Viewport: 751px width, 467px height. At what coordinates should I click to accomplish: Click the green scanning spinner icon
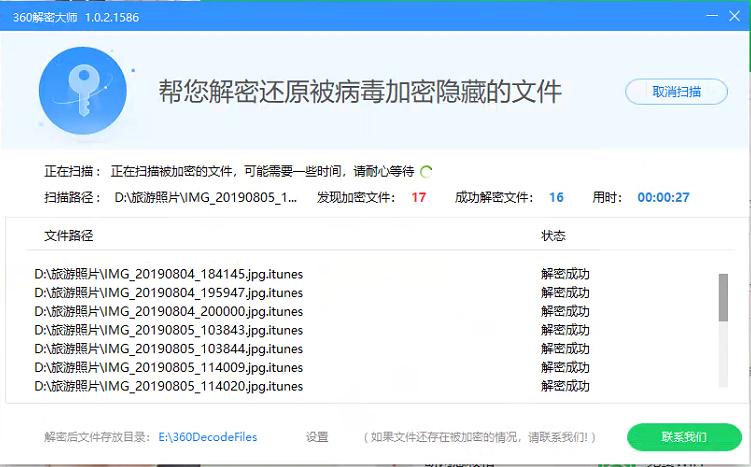pyautogui.click(x=427, y=171)
